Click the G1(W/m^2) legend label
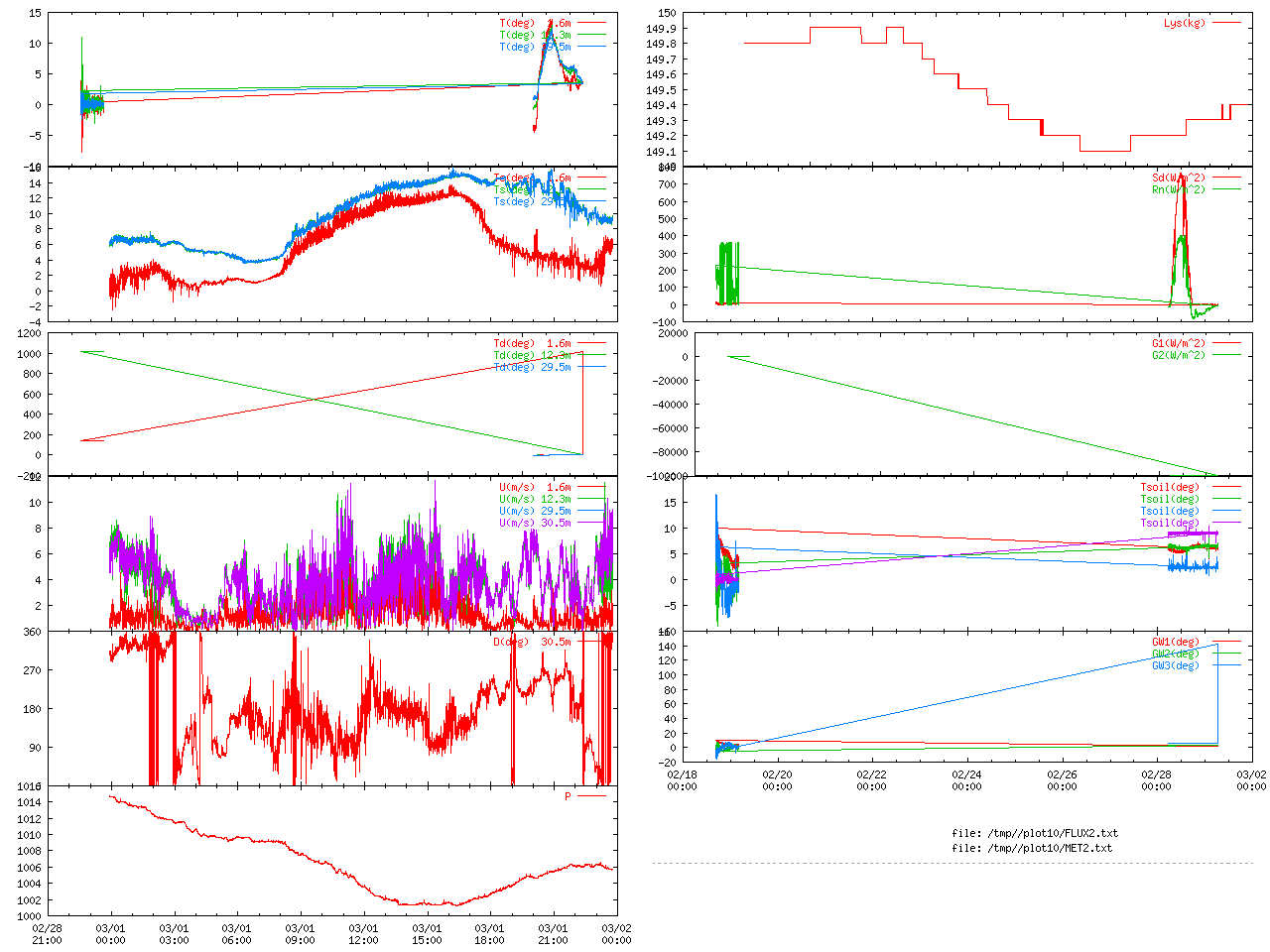This screenshot has width=1270, height=952. coord(1179,343)
